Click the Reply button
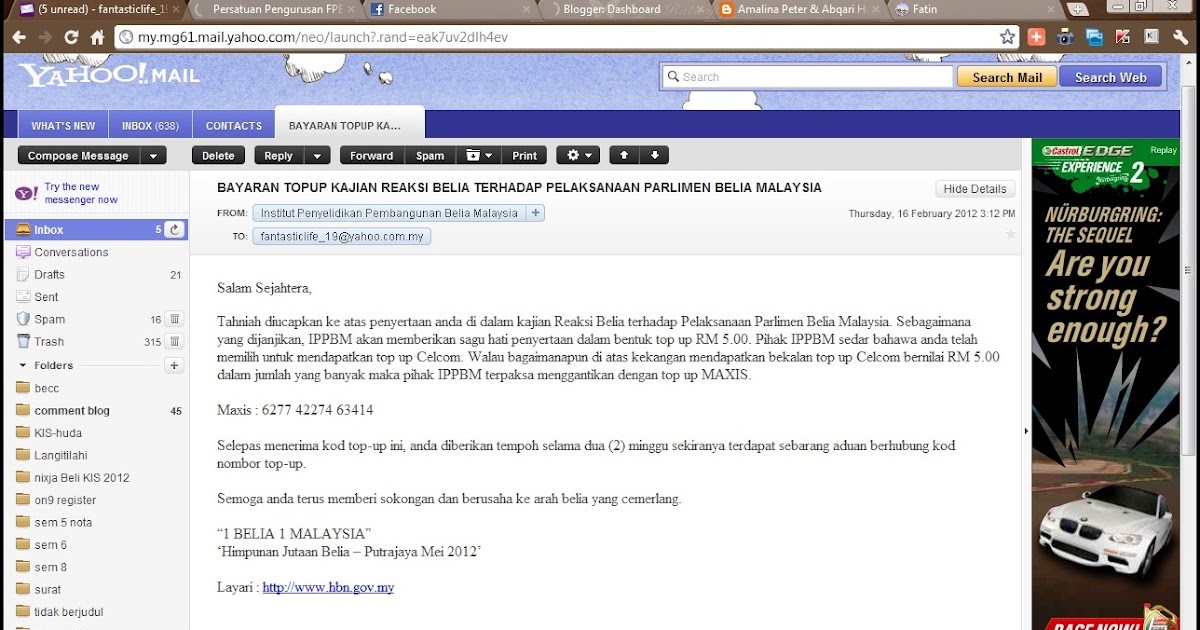This screenshot has height=630, width=1200. tap(278, 155)
